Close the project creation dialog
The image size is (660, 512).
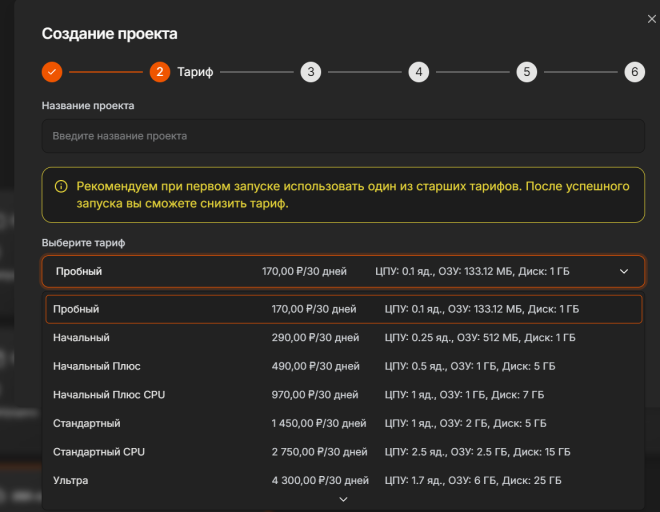[x=652, y=19]
